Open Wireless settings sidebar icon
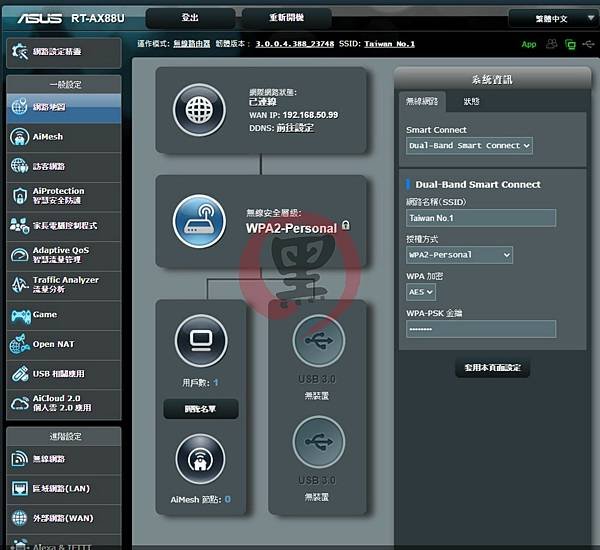600x550 pixels. pos(20,459)
